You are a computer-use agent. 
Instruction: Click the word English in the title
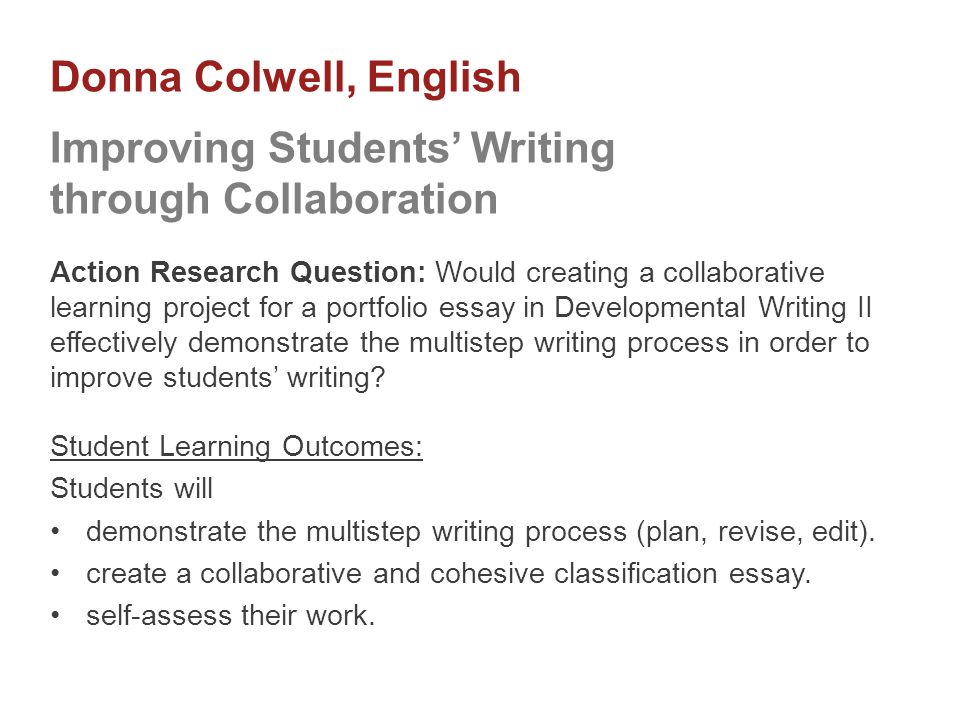pos(444,79)
